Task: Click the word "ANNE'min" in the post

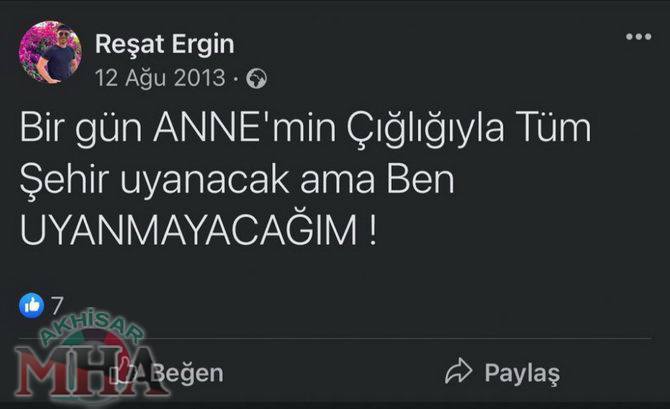Action: click(x=245, y=127)
